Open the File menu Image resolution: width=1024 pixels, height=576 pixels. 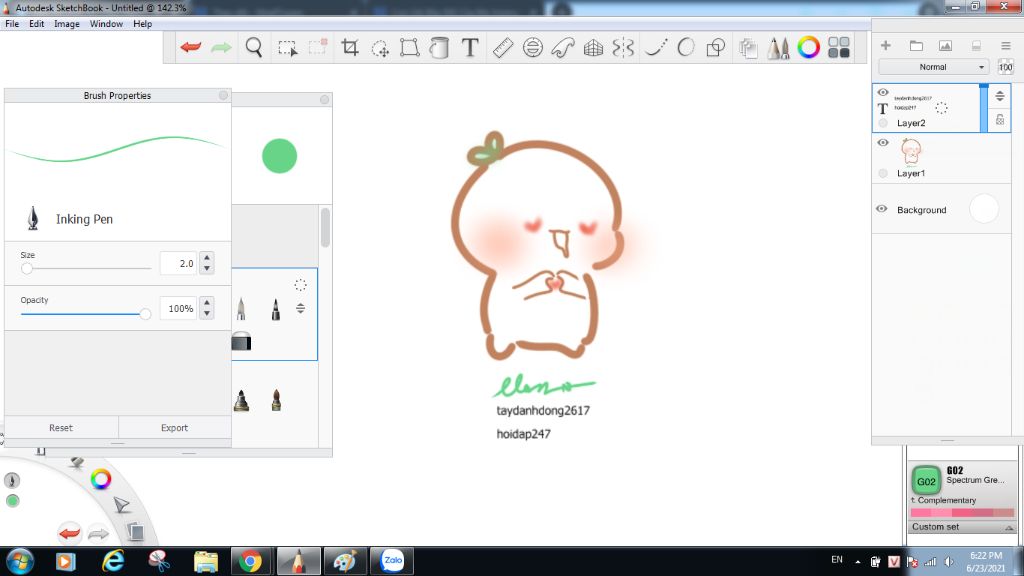(x=12, y=24)
